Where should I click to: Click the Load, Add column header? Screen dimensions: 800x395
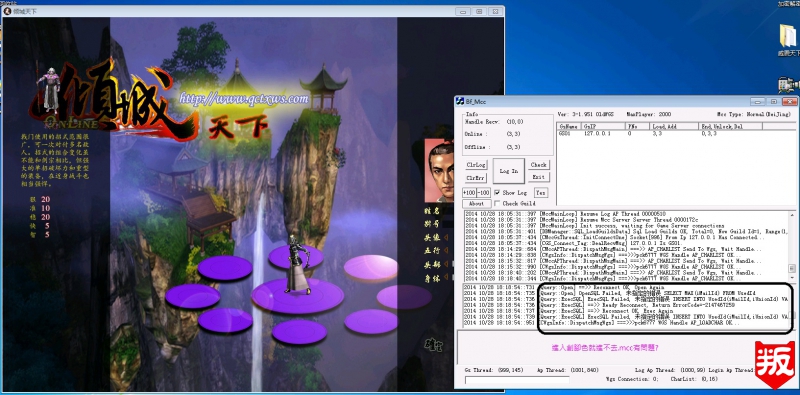coord(674,126)
